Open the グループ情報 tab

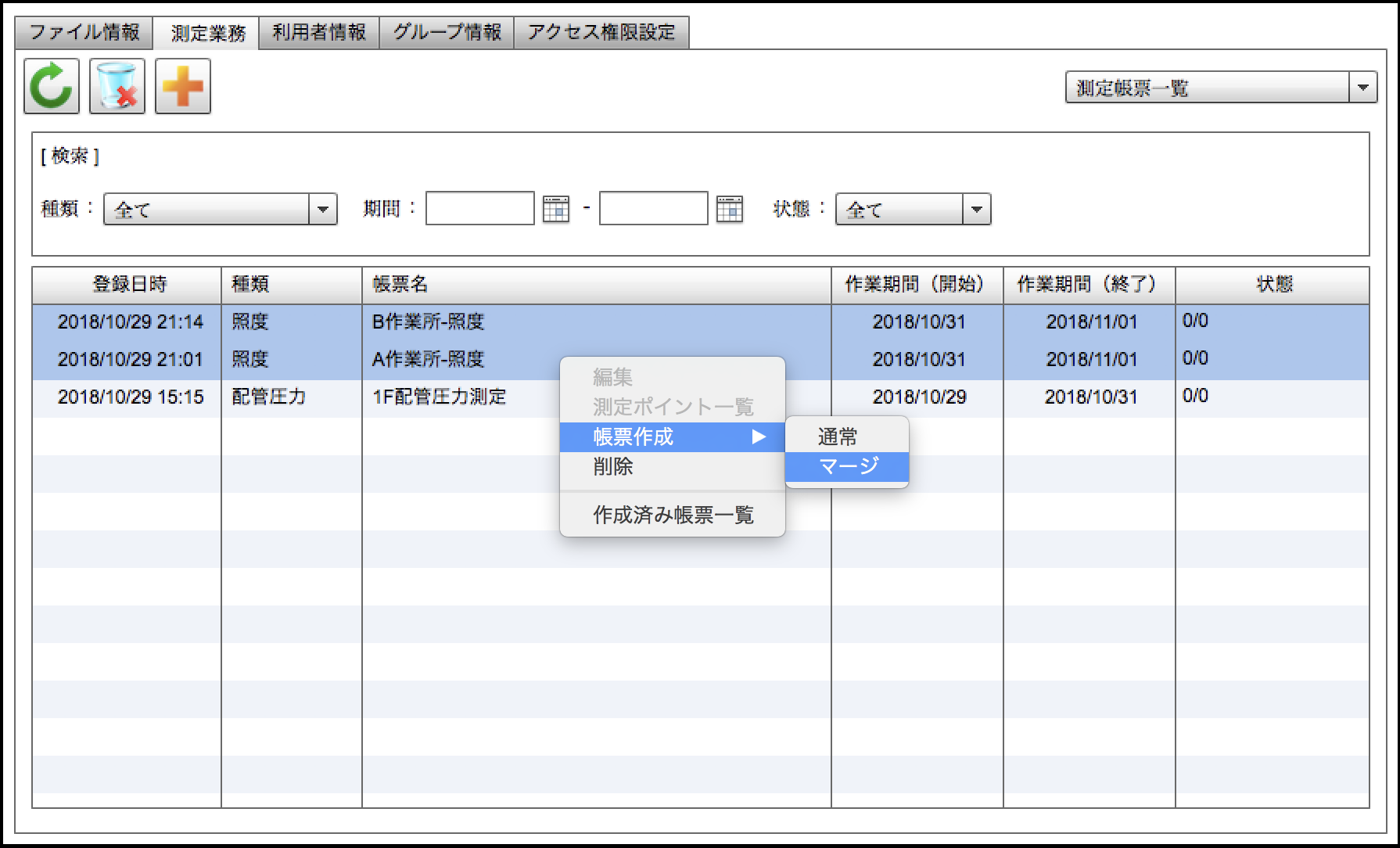[x=447, y=33]
